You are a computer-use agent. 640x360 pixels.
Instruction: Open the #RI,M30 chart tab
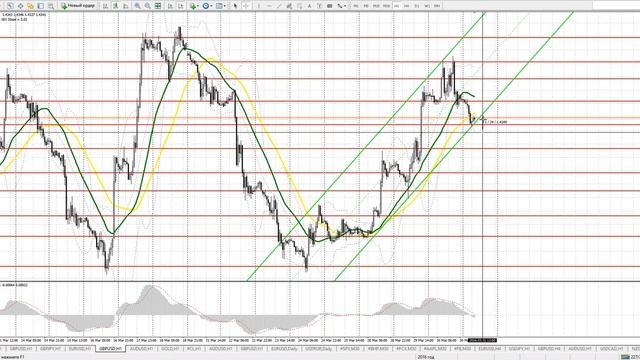point(463,349)
